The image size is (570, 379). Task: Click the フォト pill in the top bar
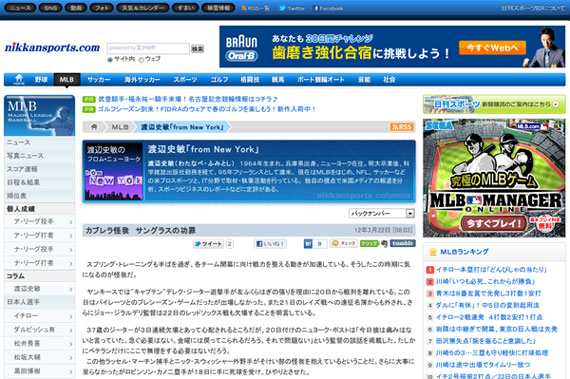click(x=102, y=8)
